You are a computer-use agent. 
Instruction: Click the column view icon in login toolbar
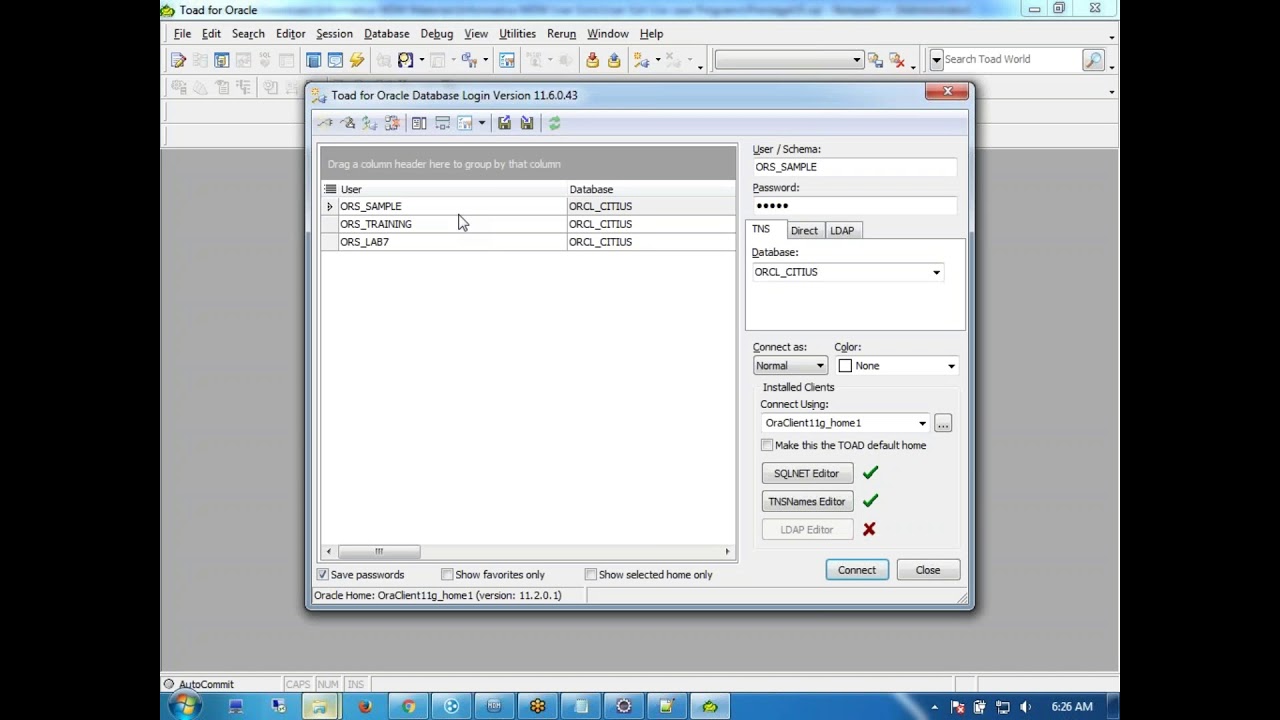click(x=419, y=123)
